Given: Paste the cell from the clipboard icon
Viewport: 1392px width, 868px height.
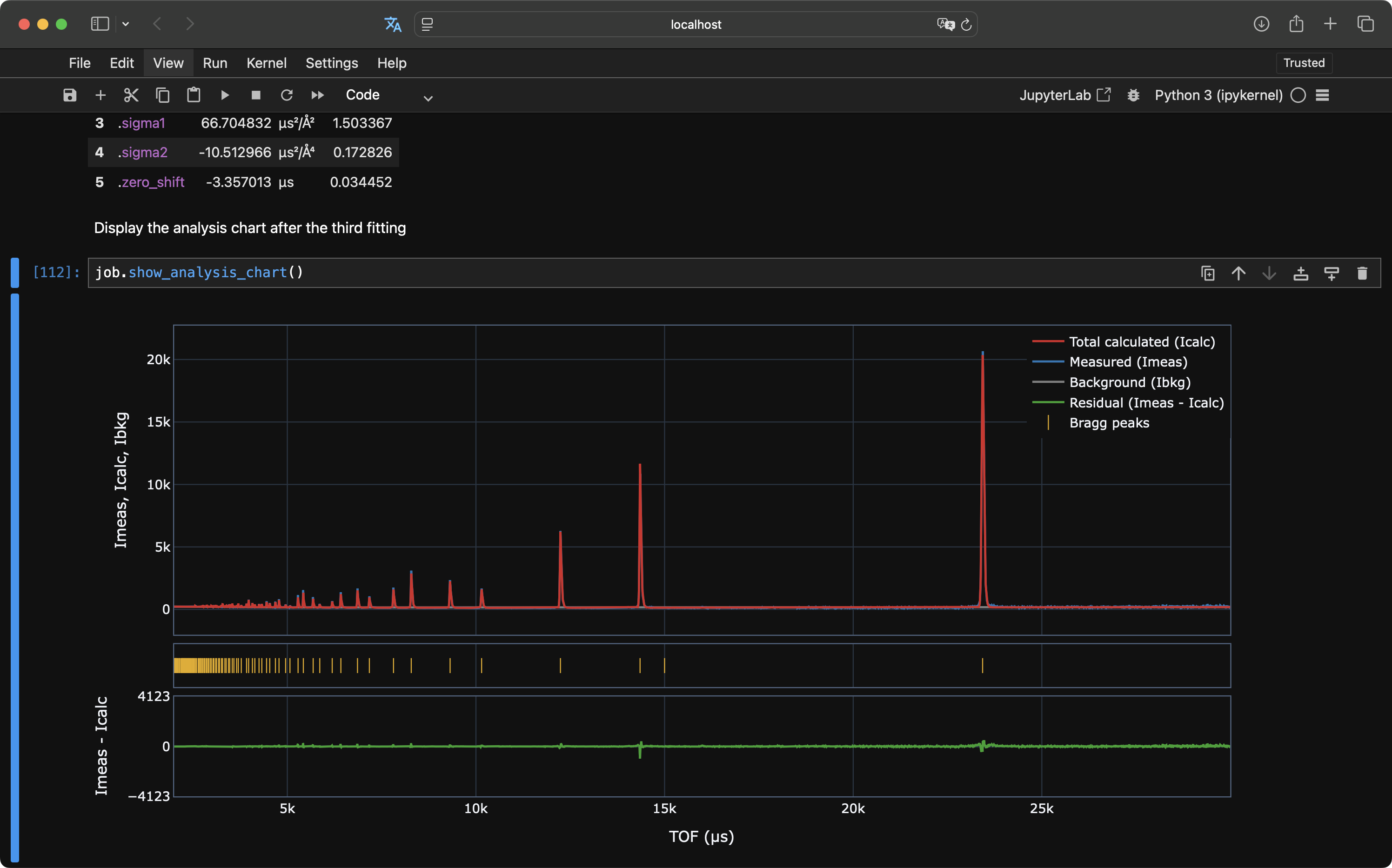Looking at the screenshot, I should point(194,95).
